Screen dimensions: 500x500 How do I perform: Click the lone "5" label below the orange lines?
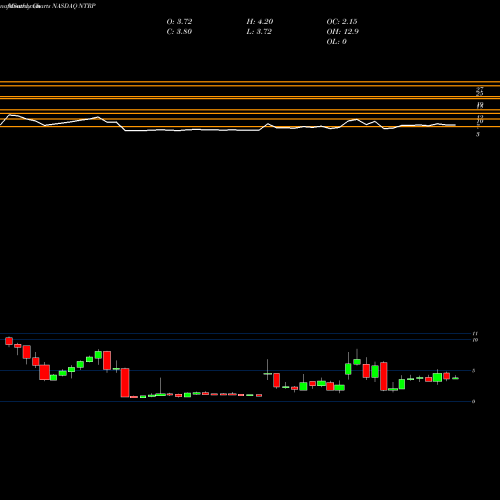coord(478,134)
